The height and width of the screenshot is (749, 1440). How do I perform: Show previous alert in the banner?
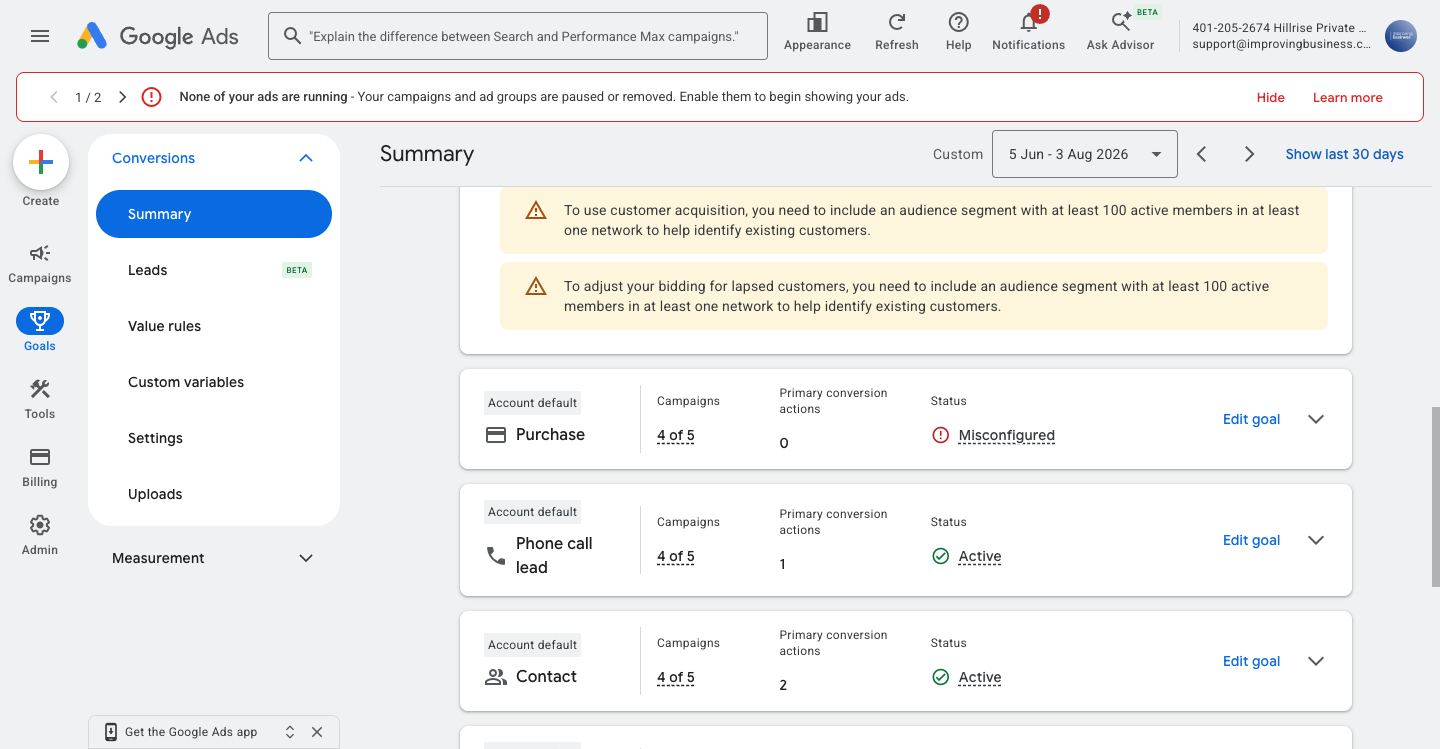(x=54, y=97)
